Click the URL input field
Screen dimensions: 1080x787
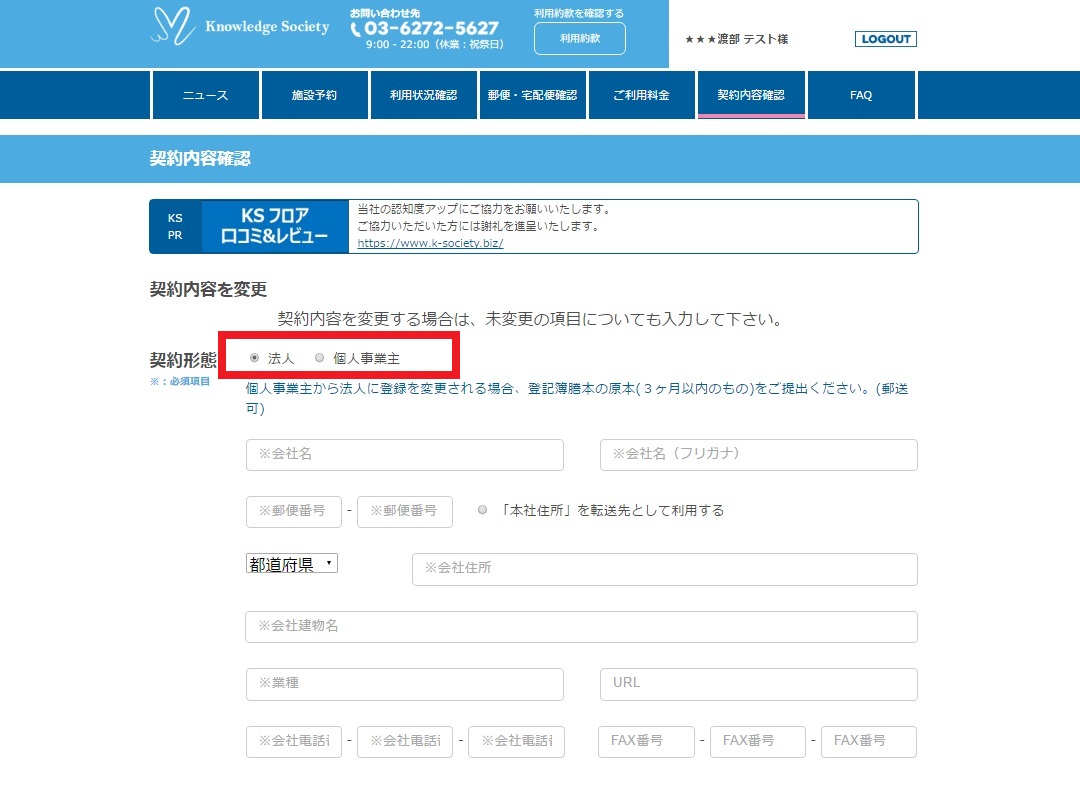(758, 684)
